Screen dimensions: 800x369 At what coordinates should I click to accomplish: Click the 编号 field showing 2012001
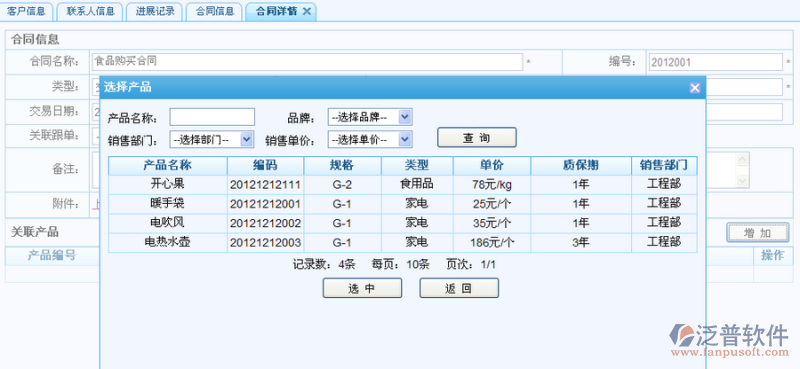(x=715, y=62)
